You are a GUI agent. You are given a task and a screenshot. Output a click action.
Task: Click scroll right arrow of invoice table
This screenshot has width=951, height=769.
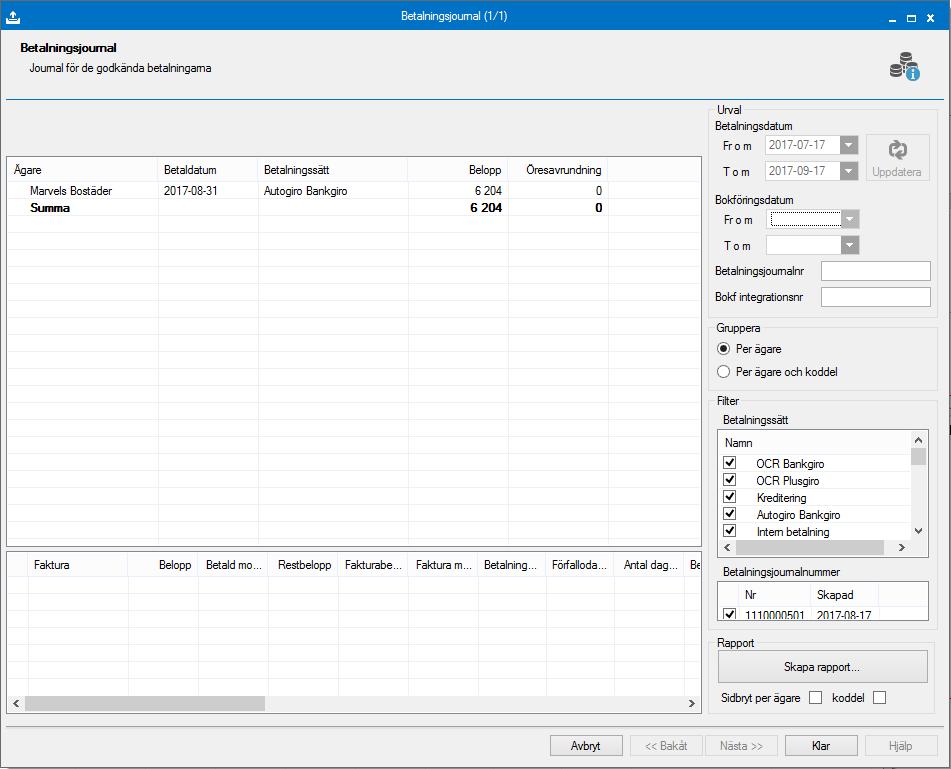point(691,704)
